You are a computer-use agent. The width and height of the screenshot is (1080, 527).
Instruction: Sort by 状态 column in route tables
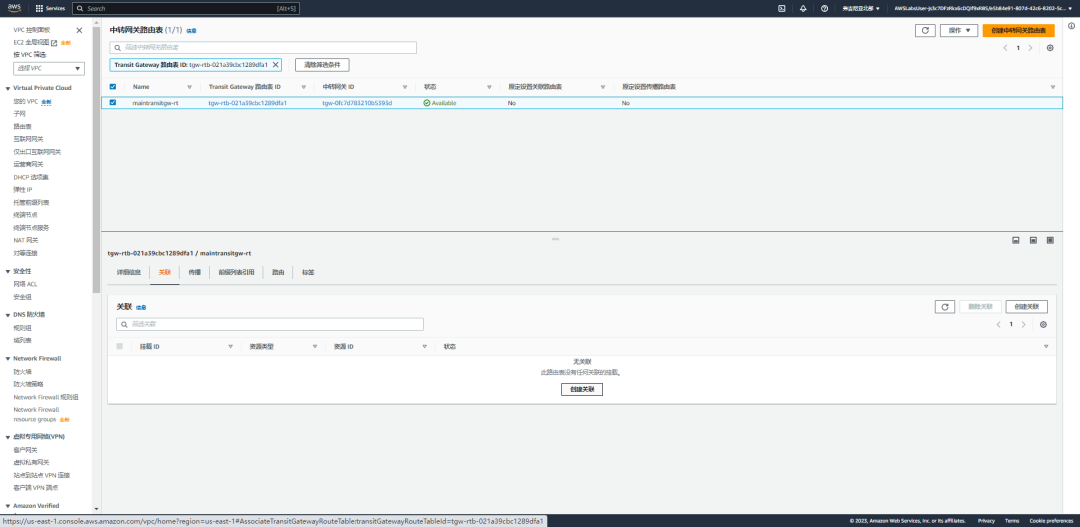click(489, 87)
